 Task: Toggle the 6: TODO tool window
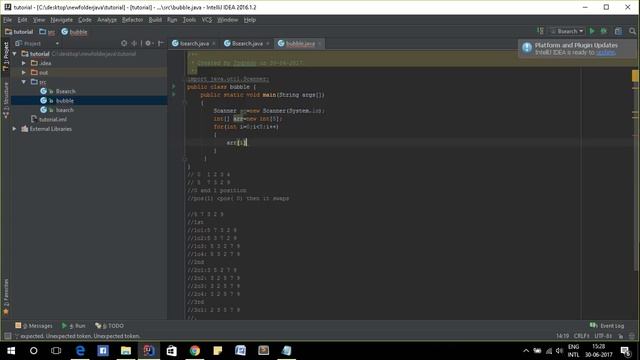109,325
